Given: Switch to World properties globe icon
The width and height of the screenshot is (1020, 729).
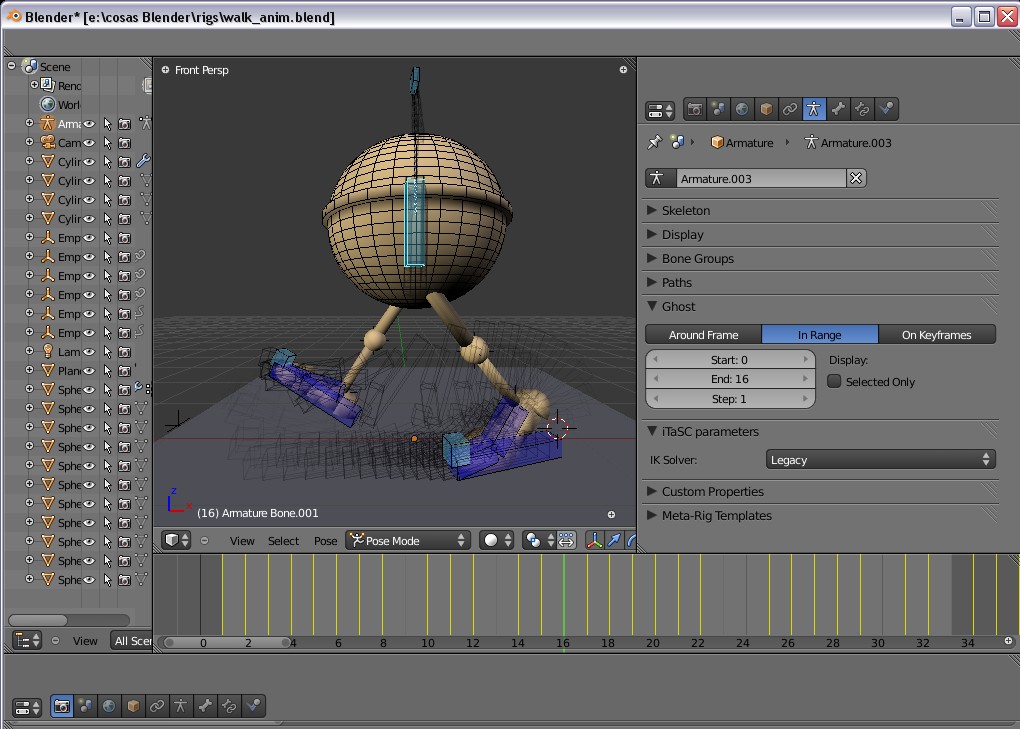Looking at the screenshot, I should (x=742, y=109).
